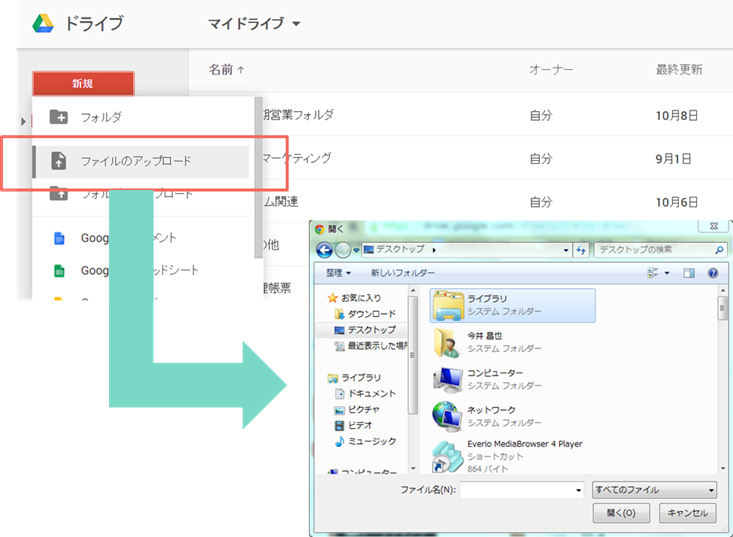Open the help icon in dialog toolbar
This screenshot has width=733, height=537.
713,272
